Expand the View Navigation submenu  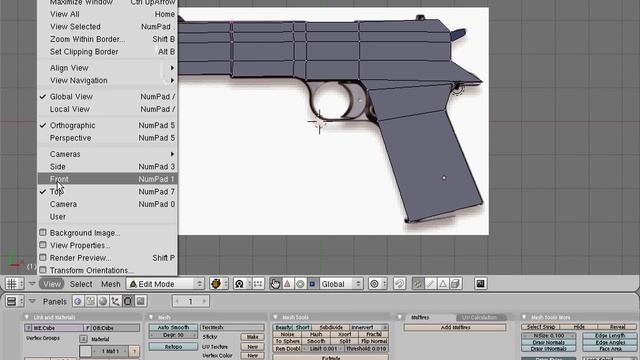(108, 80)
